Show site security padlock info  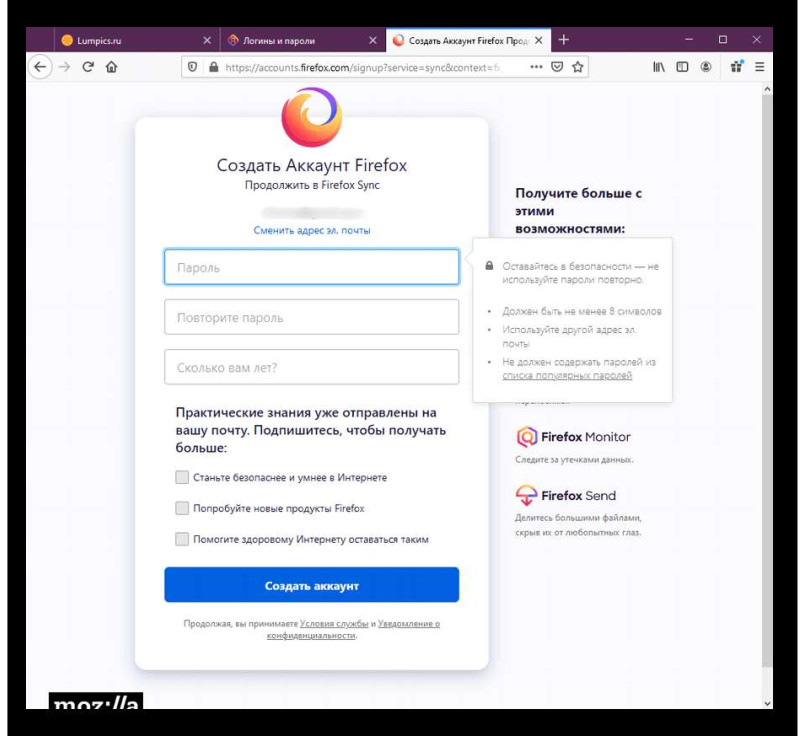(214, 67)
